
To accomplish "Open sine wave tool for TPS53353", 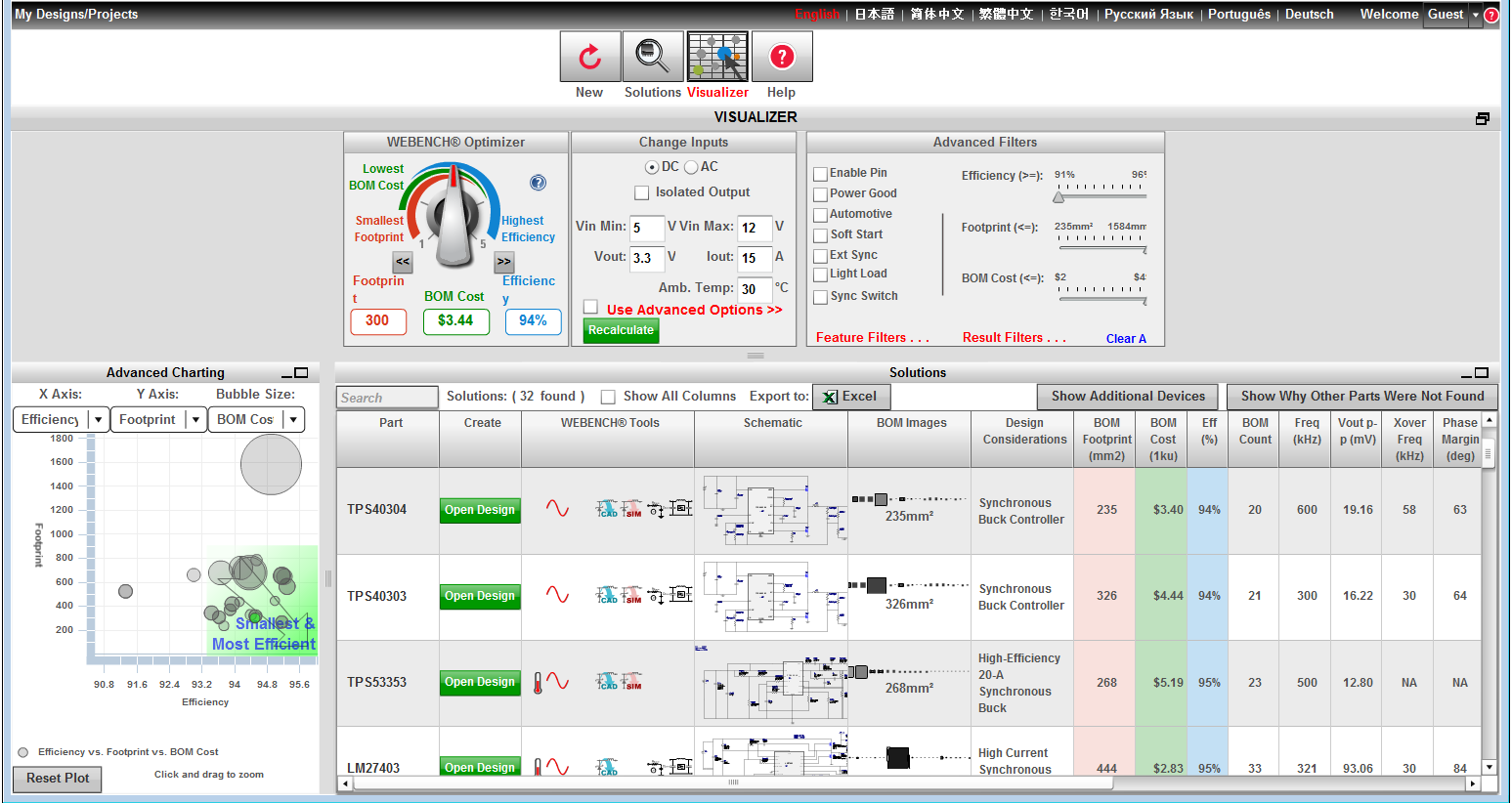I will click(x=557, y=681).
